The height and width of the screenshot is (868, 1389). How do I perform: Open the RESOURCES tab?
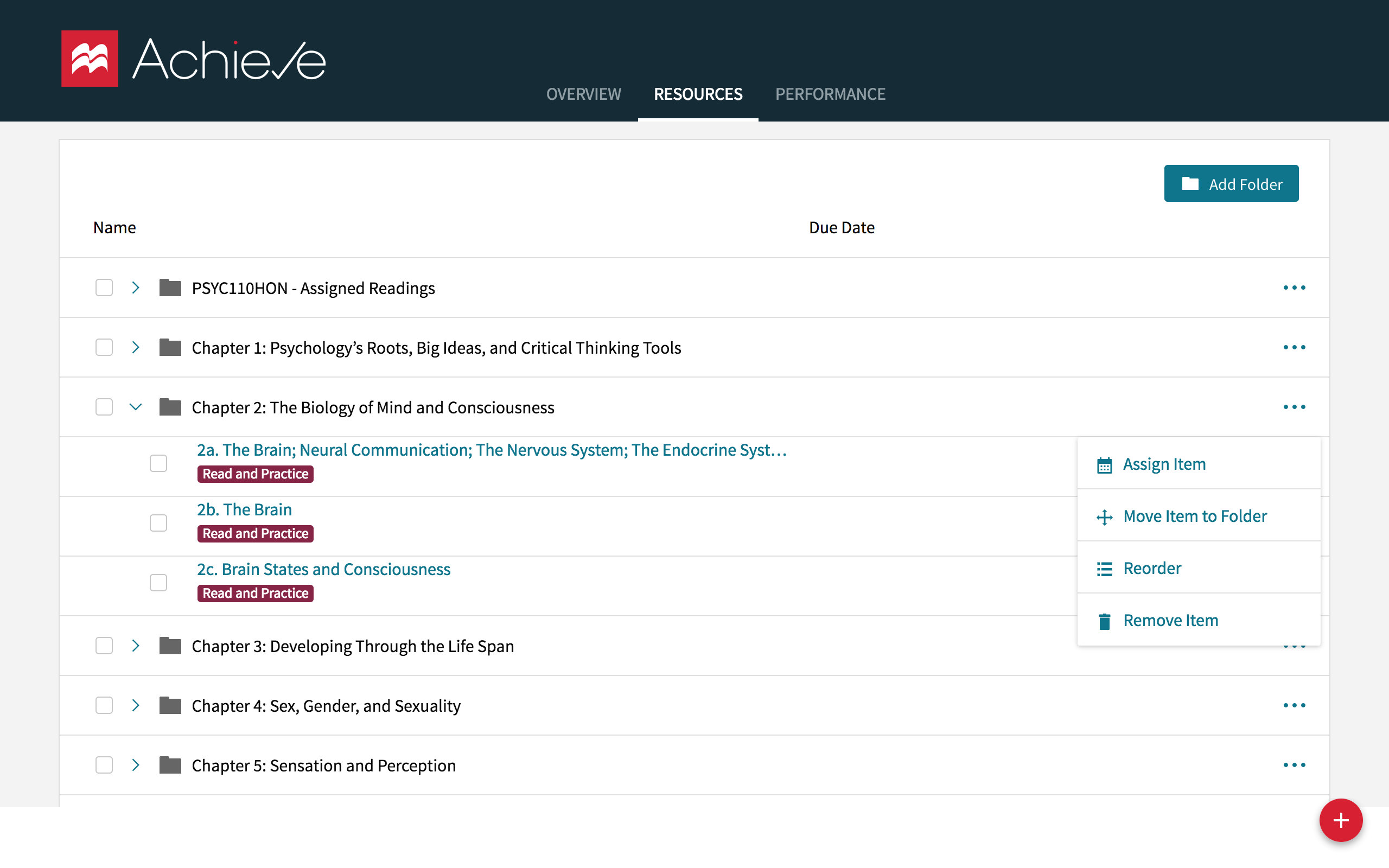[x=698, y=94]
